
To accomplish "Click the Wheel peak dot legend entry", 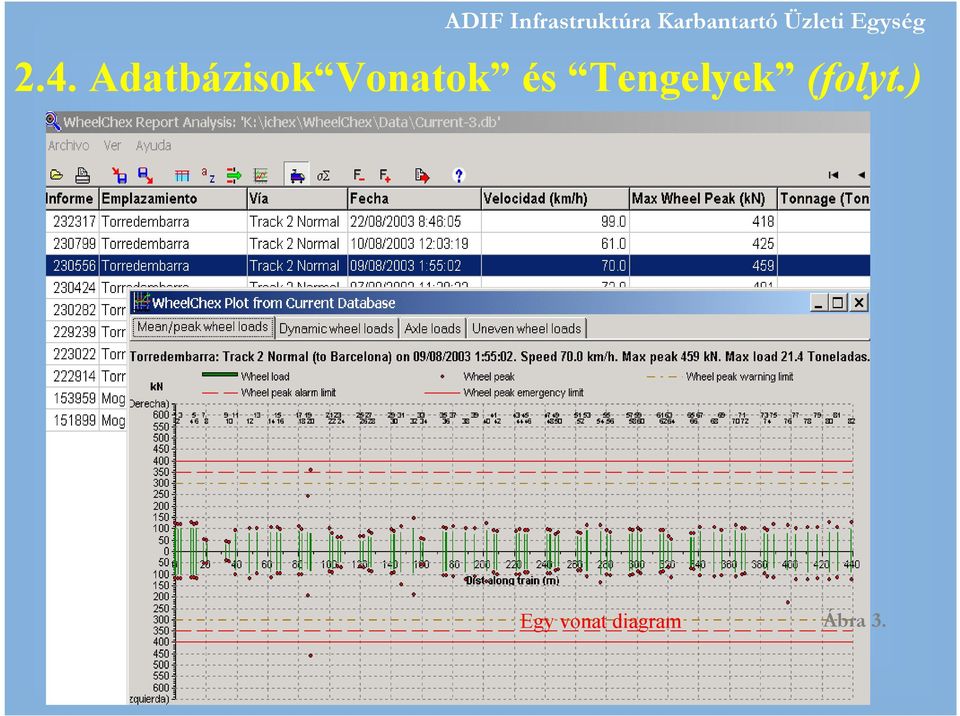I will (478, 377).
